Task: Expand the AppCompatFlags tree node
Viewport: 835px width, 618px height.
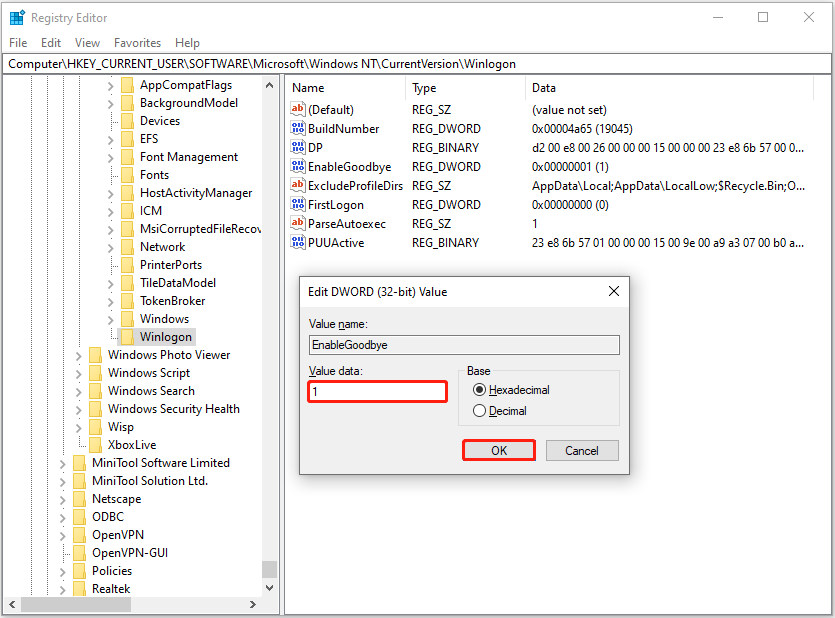Action: [x=110, y=86]
